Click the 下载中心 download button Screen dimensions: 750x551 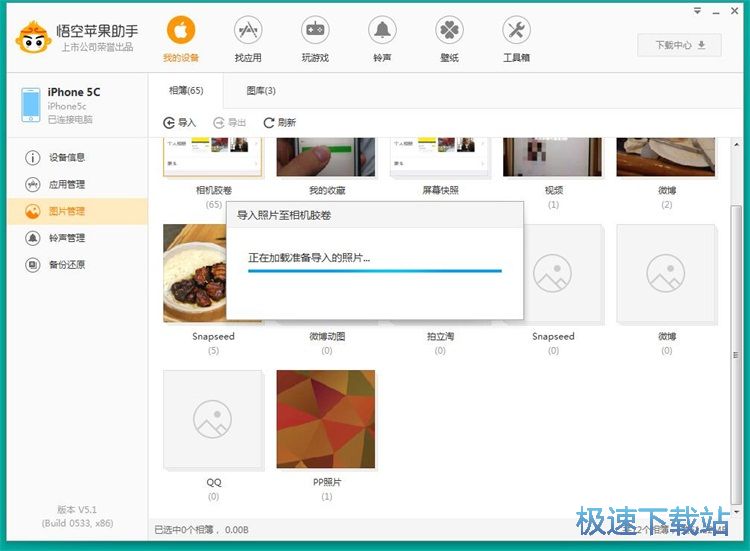[679, 45]
